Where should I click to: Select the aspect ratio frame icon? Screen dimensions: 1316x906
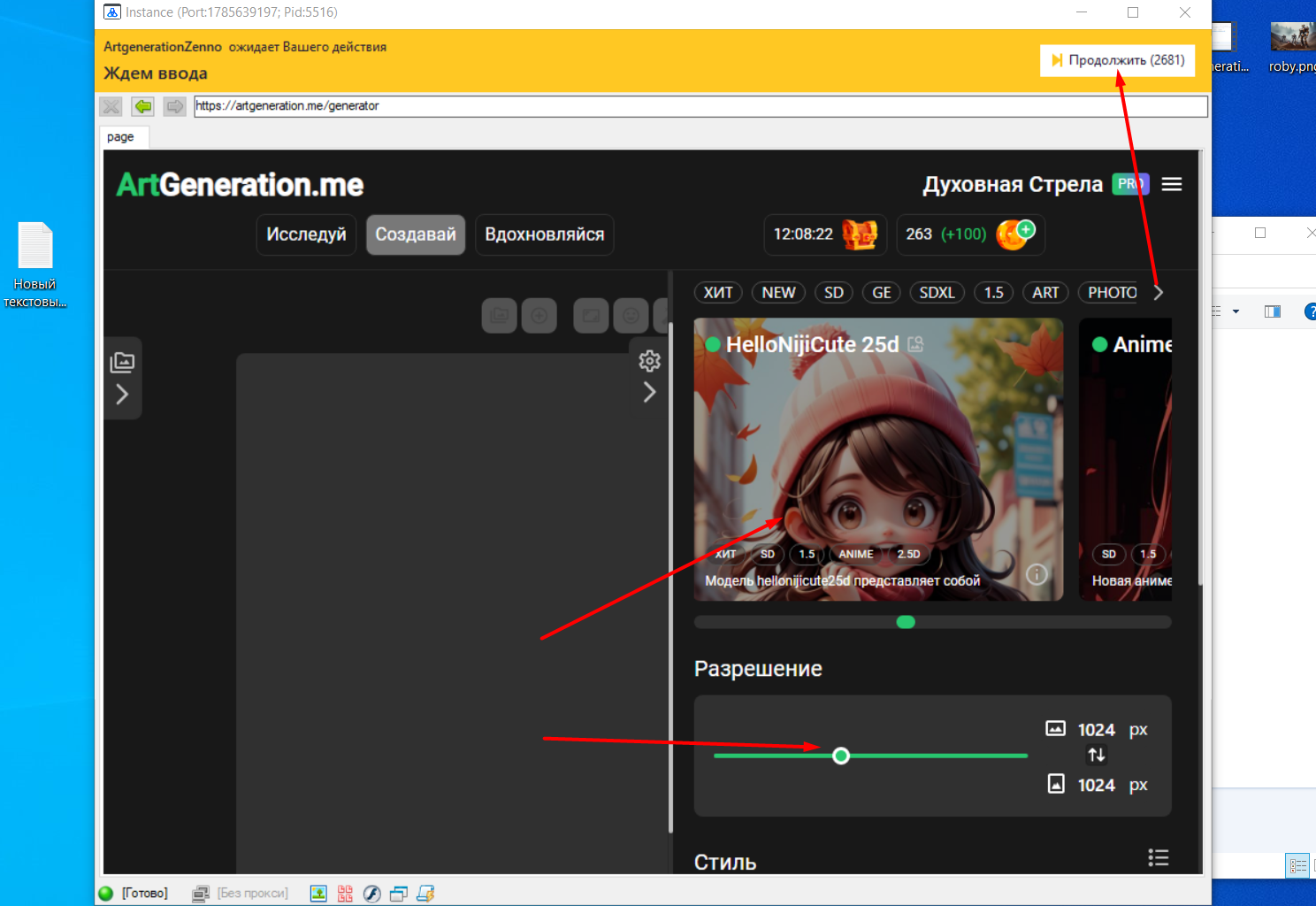pos(590,315)
